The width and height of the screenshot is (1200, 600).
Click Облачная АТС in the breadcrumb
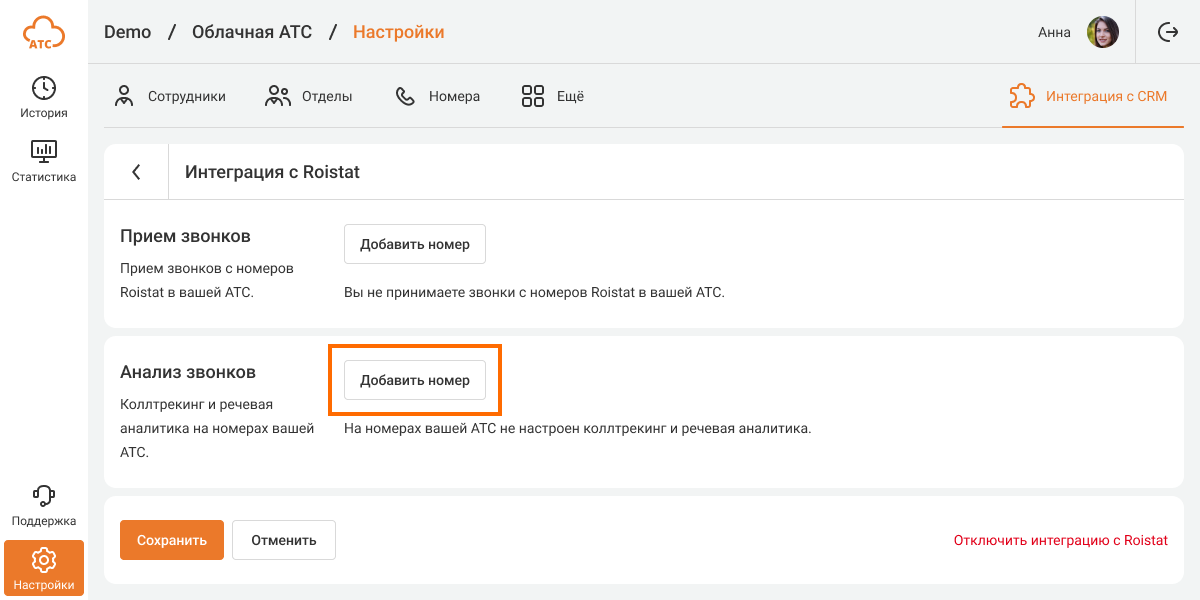click(x=251, y=32)
